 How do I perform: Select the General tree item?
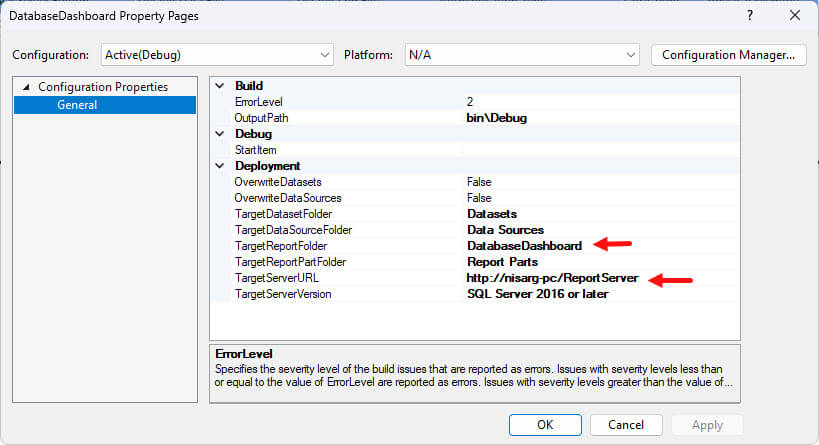pos(77,105)
